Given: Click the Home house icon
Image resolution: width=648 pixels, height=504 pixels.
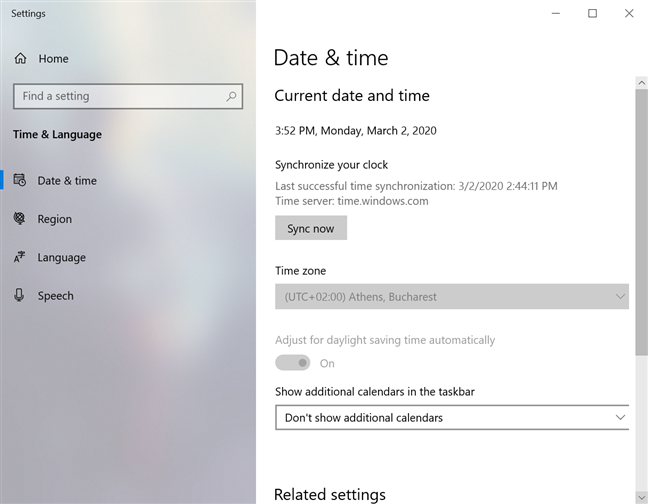Looking at the screenshot, I should pyautogui.click(x=20, y=59).
